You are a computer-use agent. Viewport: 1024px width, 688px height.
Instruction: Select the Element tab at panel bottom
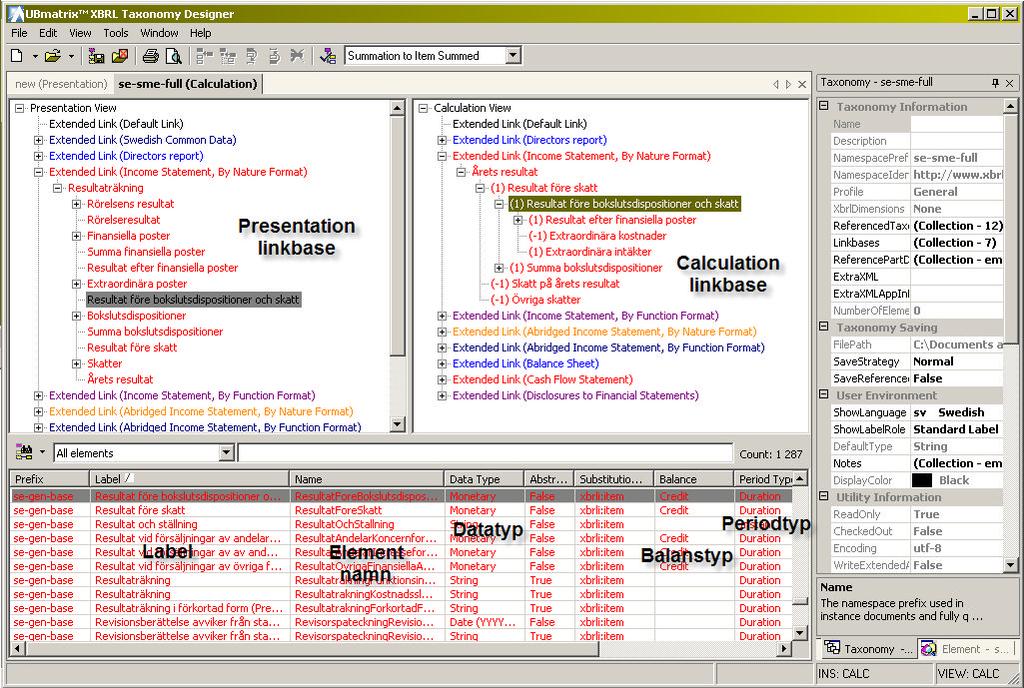[967, 648]
